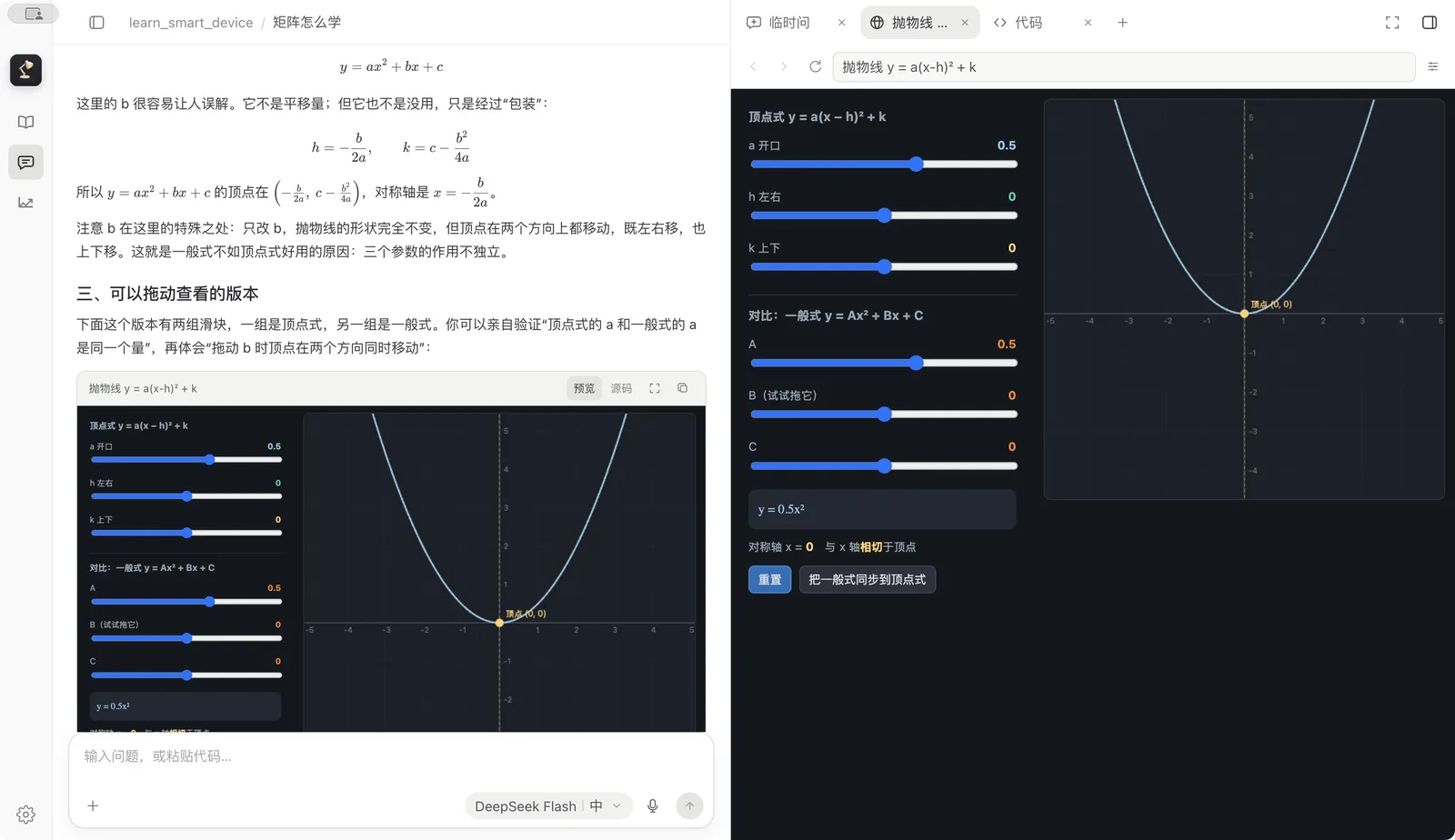Adjust the C slider in right panel
This screenshot has width=1455, height=840.
(x=883, y=465)
